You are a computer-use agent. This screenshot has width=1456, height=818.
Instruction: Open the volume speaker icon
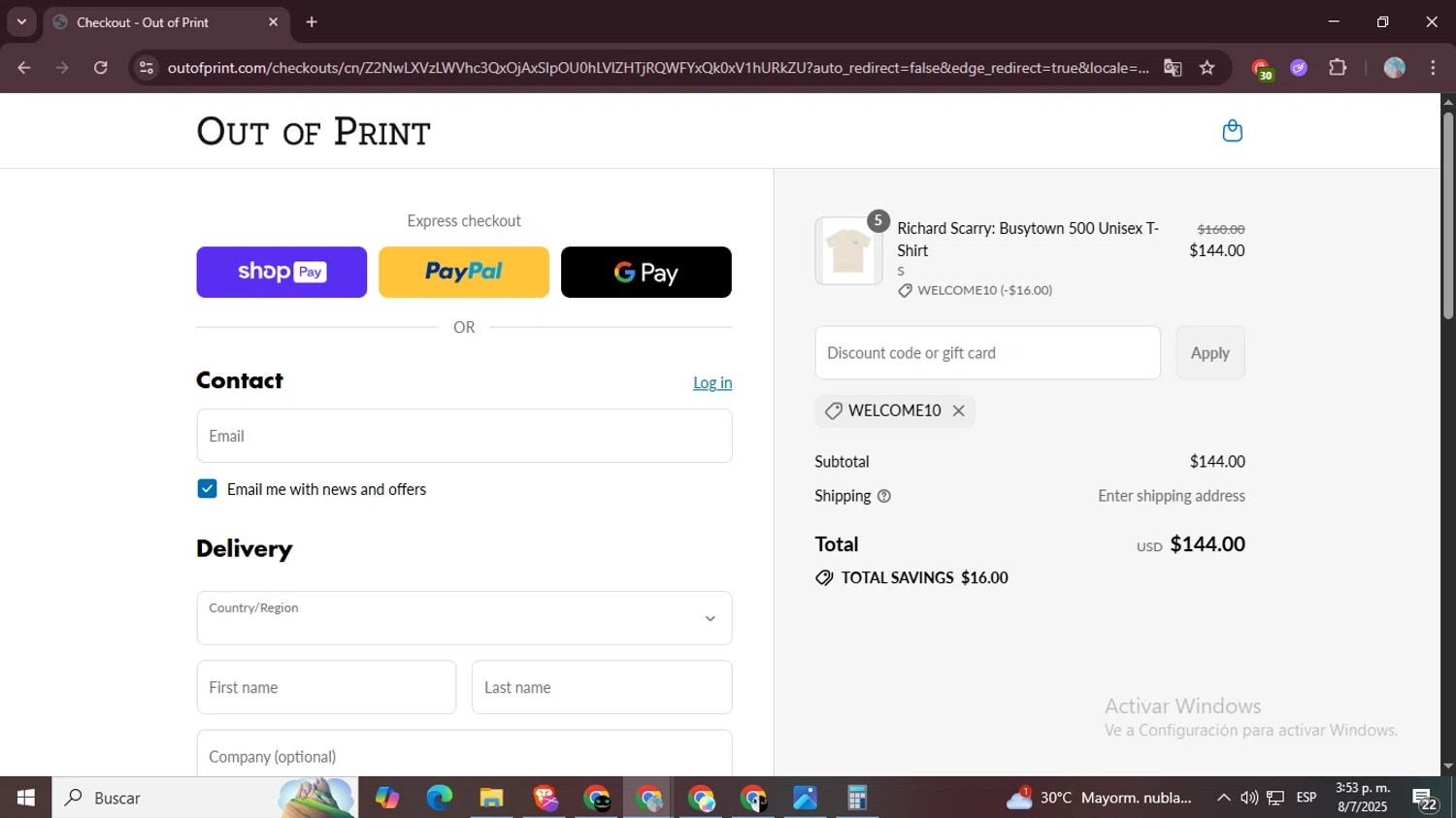[x=1249, y=798]
